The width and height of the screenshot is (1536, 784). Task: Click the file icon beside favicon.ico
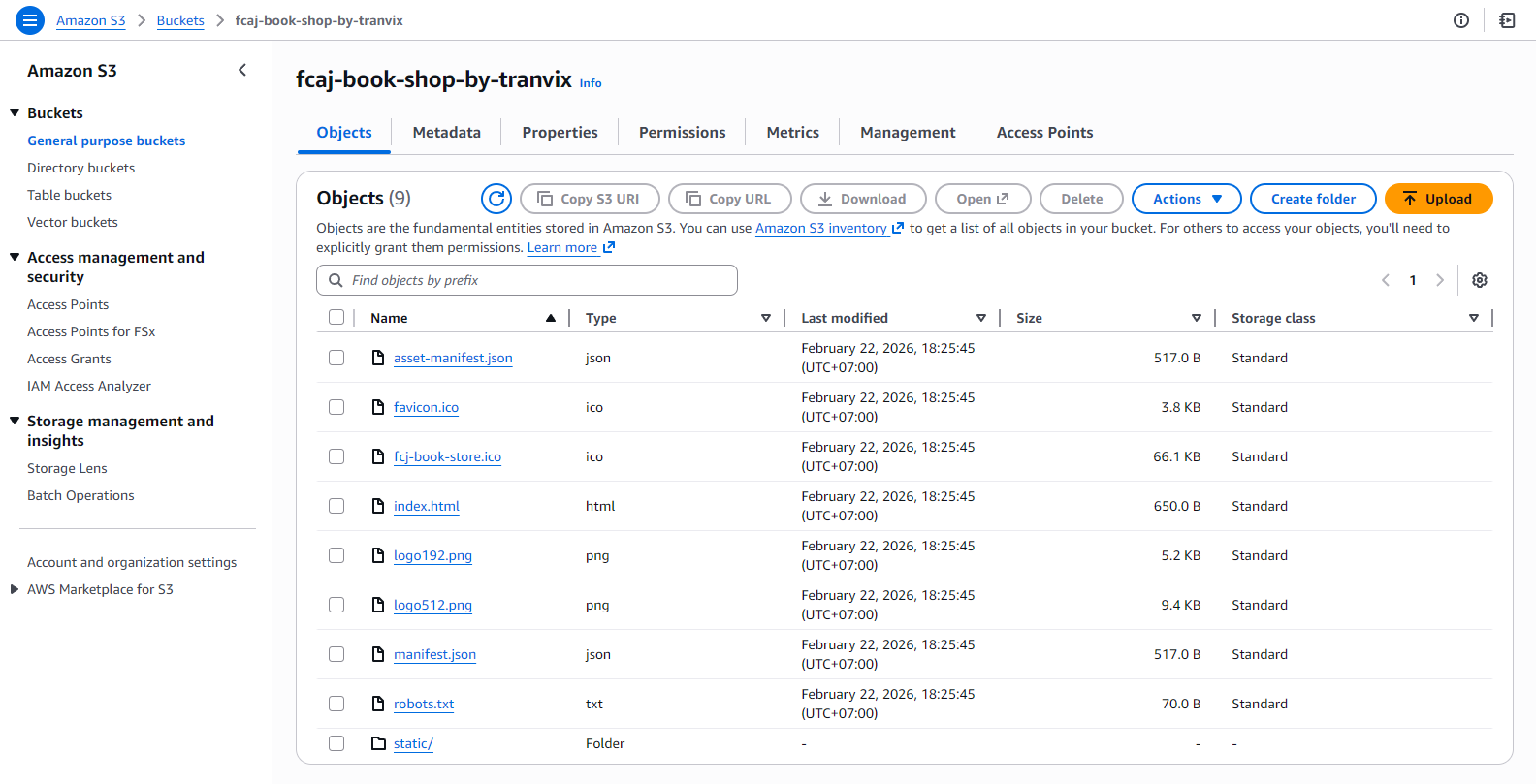pyautogui.click(x=378, y=407)
